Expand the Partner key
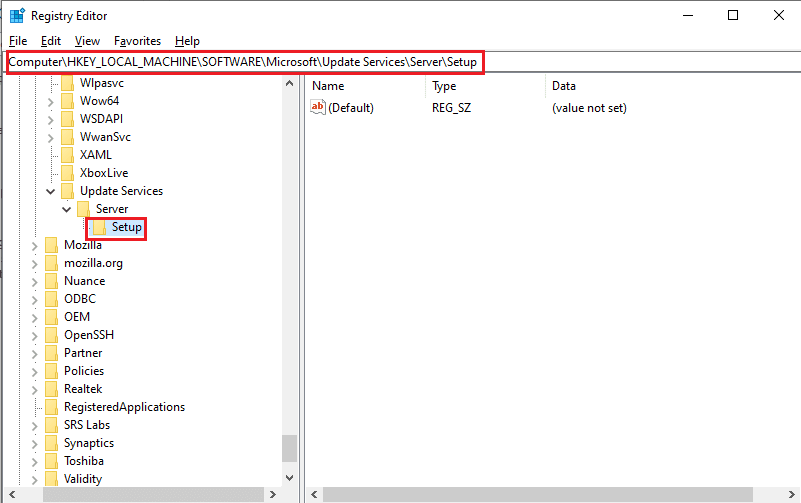 [34, 354]
